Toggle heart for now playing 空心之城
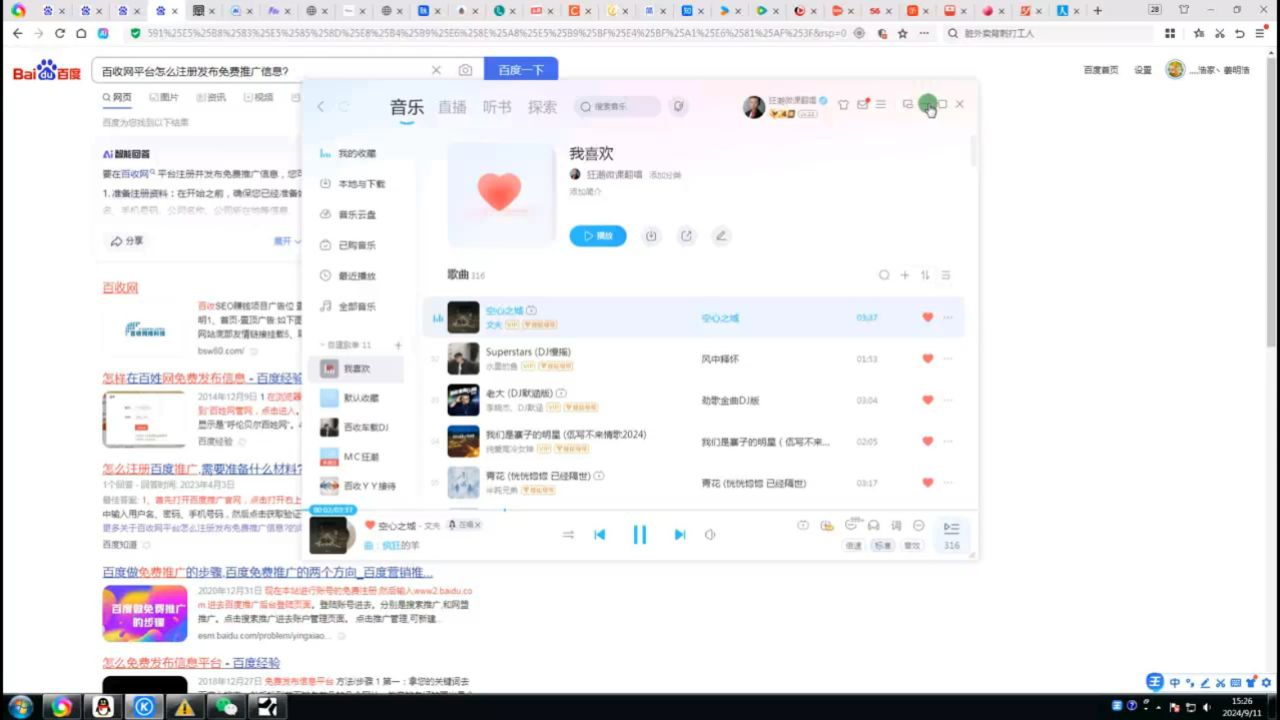 (370, 525)
